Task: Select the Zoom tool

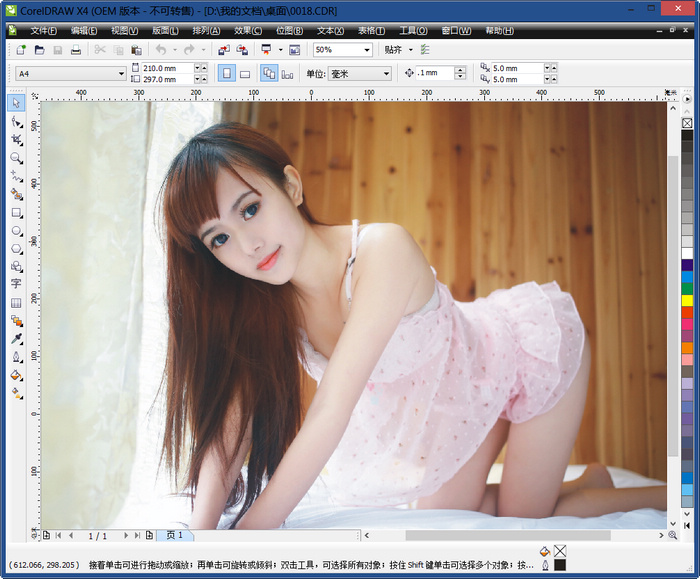Action: coord(17,158)
